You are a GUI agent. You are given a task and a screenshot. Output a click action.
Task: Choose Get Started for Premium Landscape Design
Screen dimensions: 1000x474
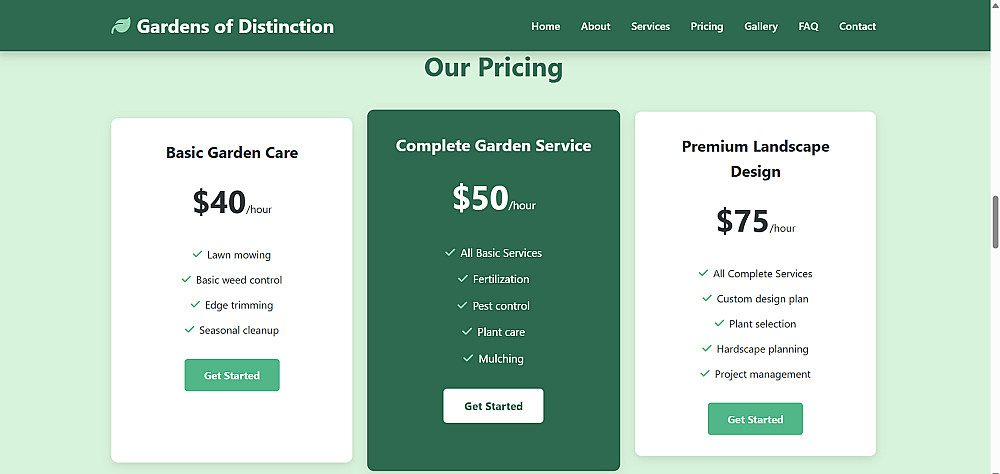755,419
